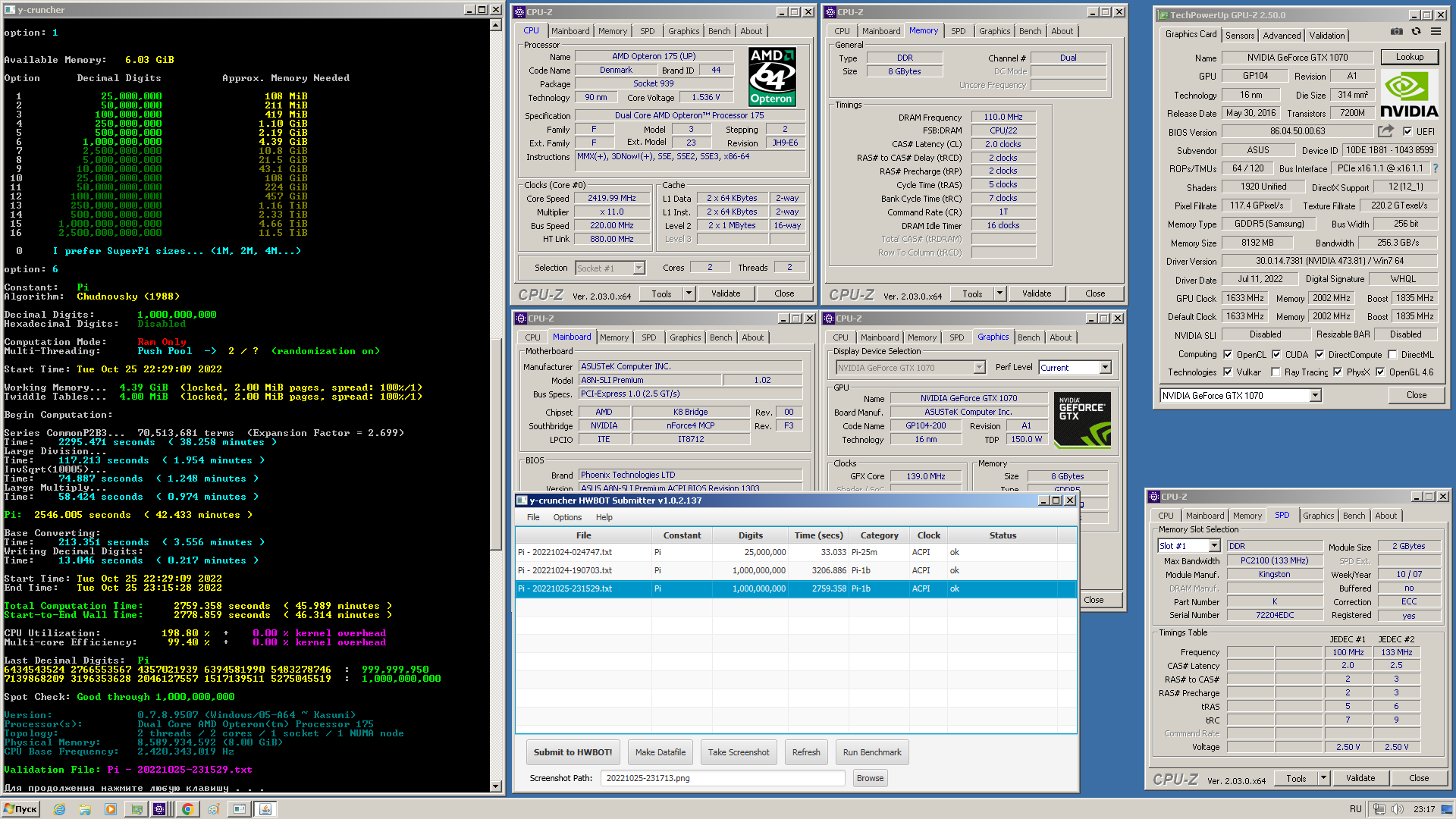Toggle the DirectCompute checkbox
The width and height of the screenshot is (1456, 819).
(1319, 354)
